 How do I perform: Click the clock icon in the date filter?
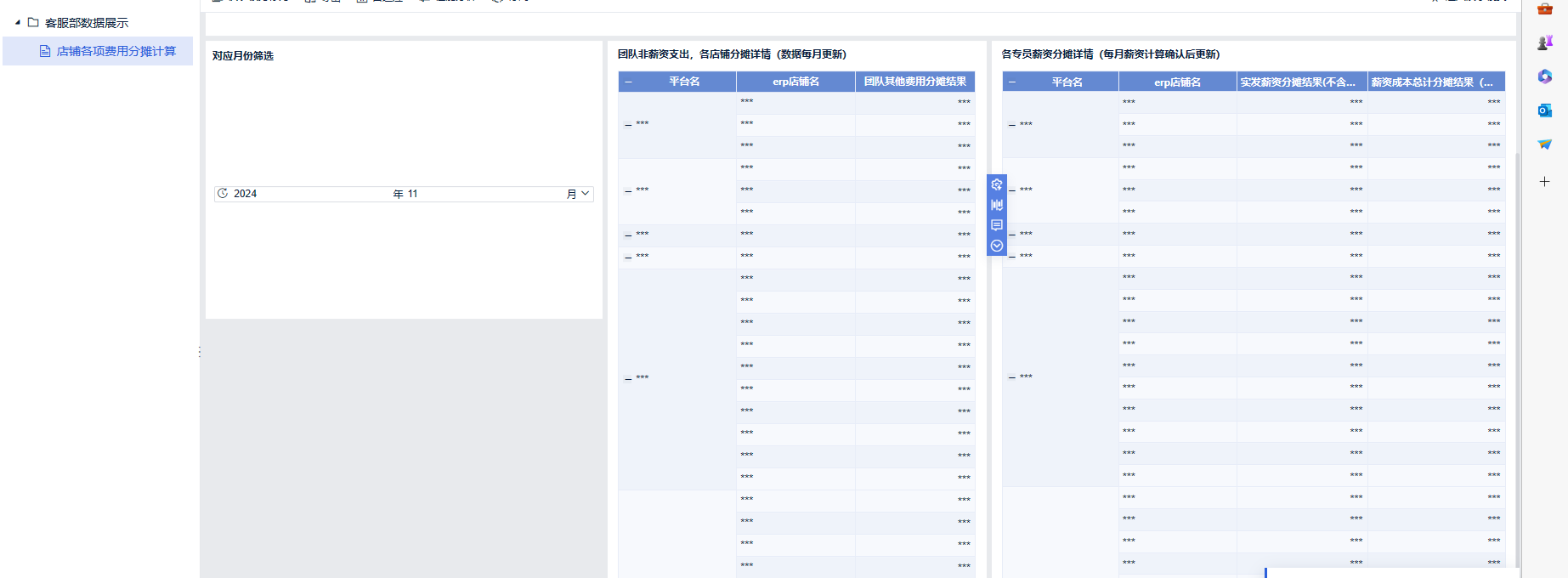click(223, 194)
